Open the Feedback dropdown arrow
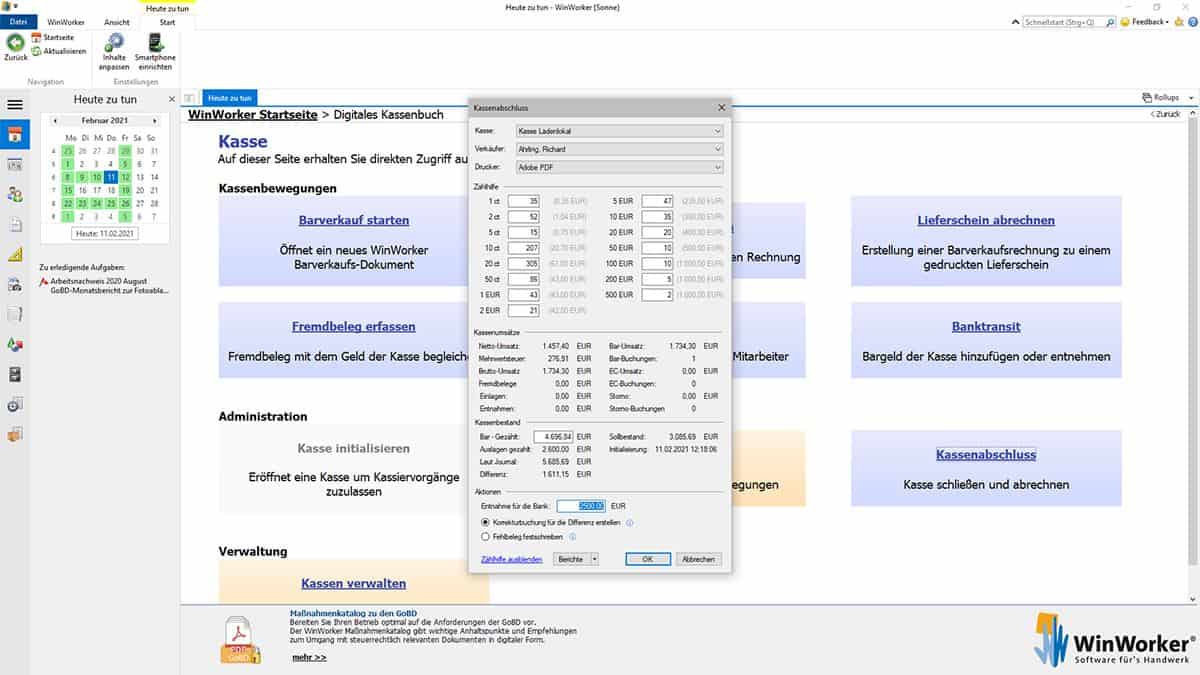The height and width of the screenshot is (675, 1200). tap(1167, 21)
